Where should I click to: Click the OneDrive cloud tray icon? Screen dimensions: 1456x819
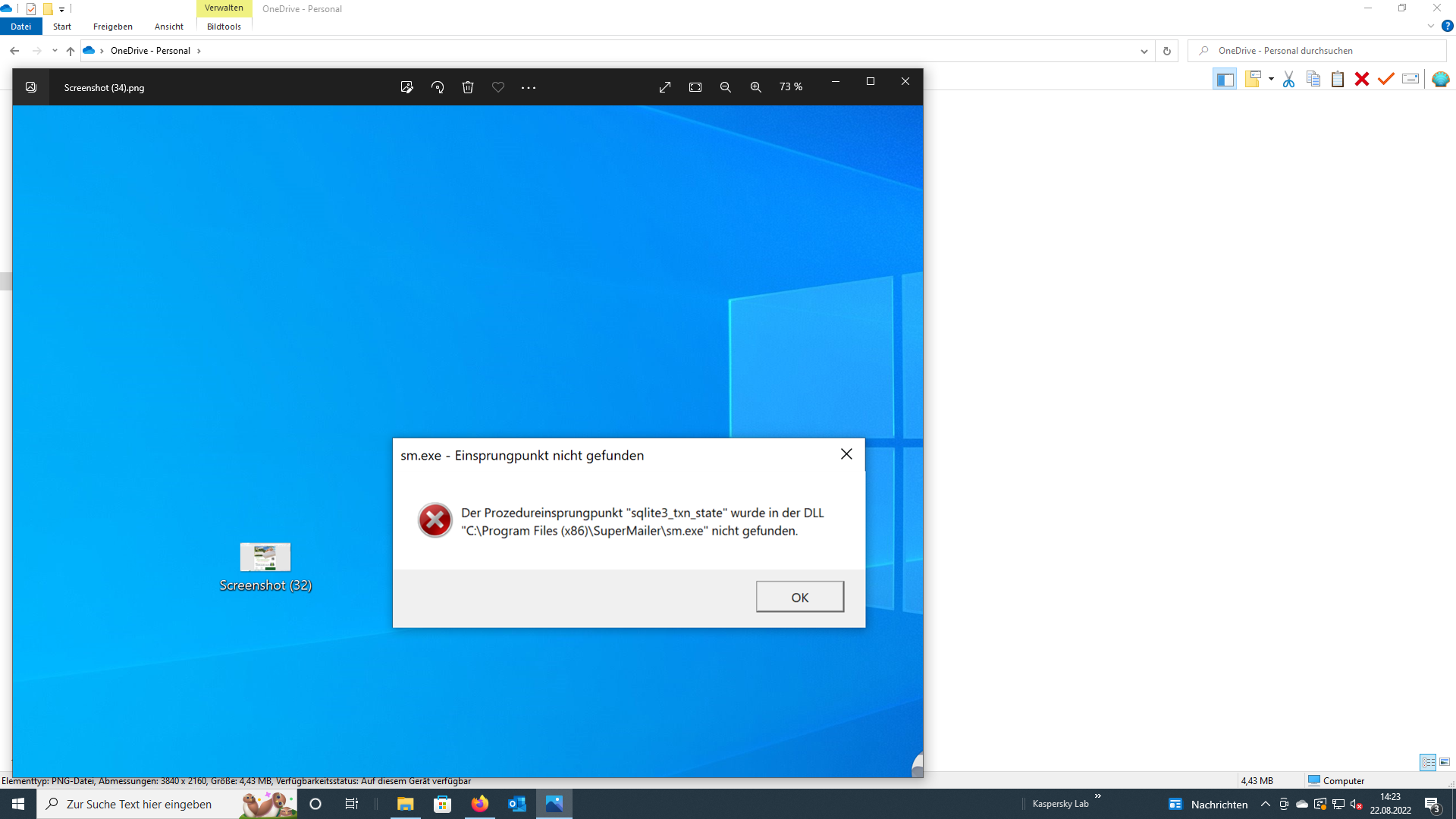pyautogui.click(x=1302, y=805)
